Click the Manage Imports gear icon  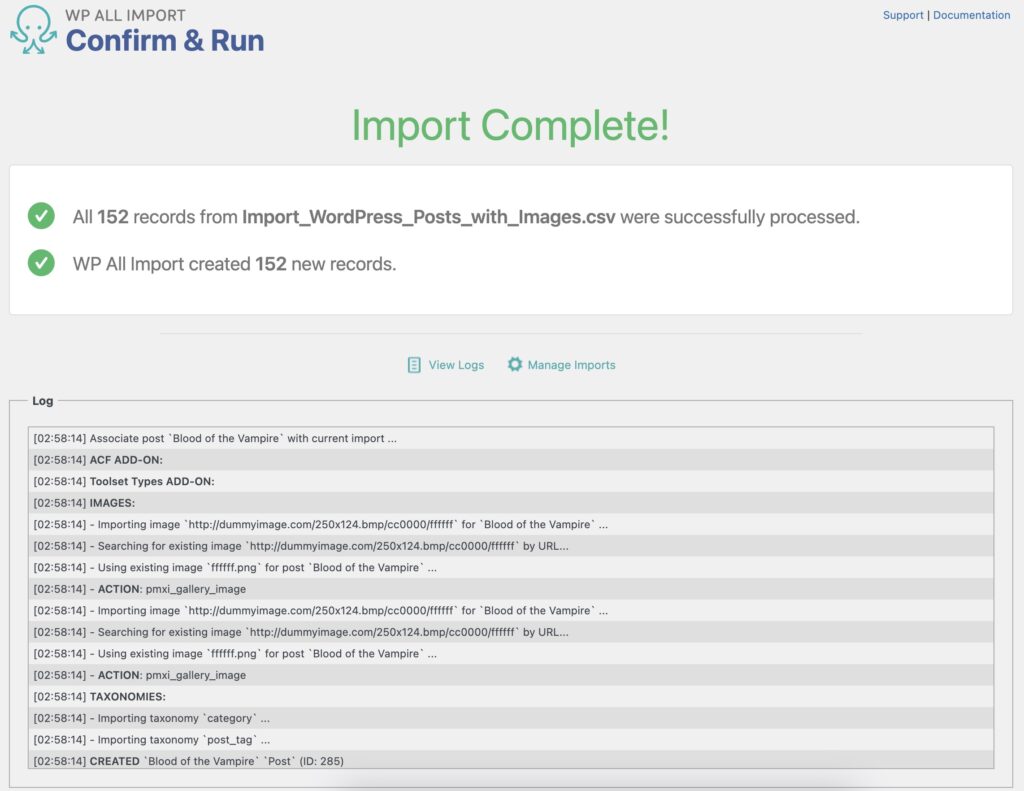(516, 365)
